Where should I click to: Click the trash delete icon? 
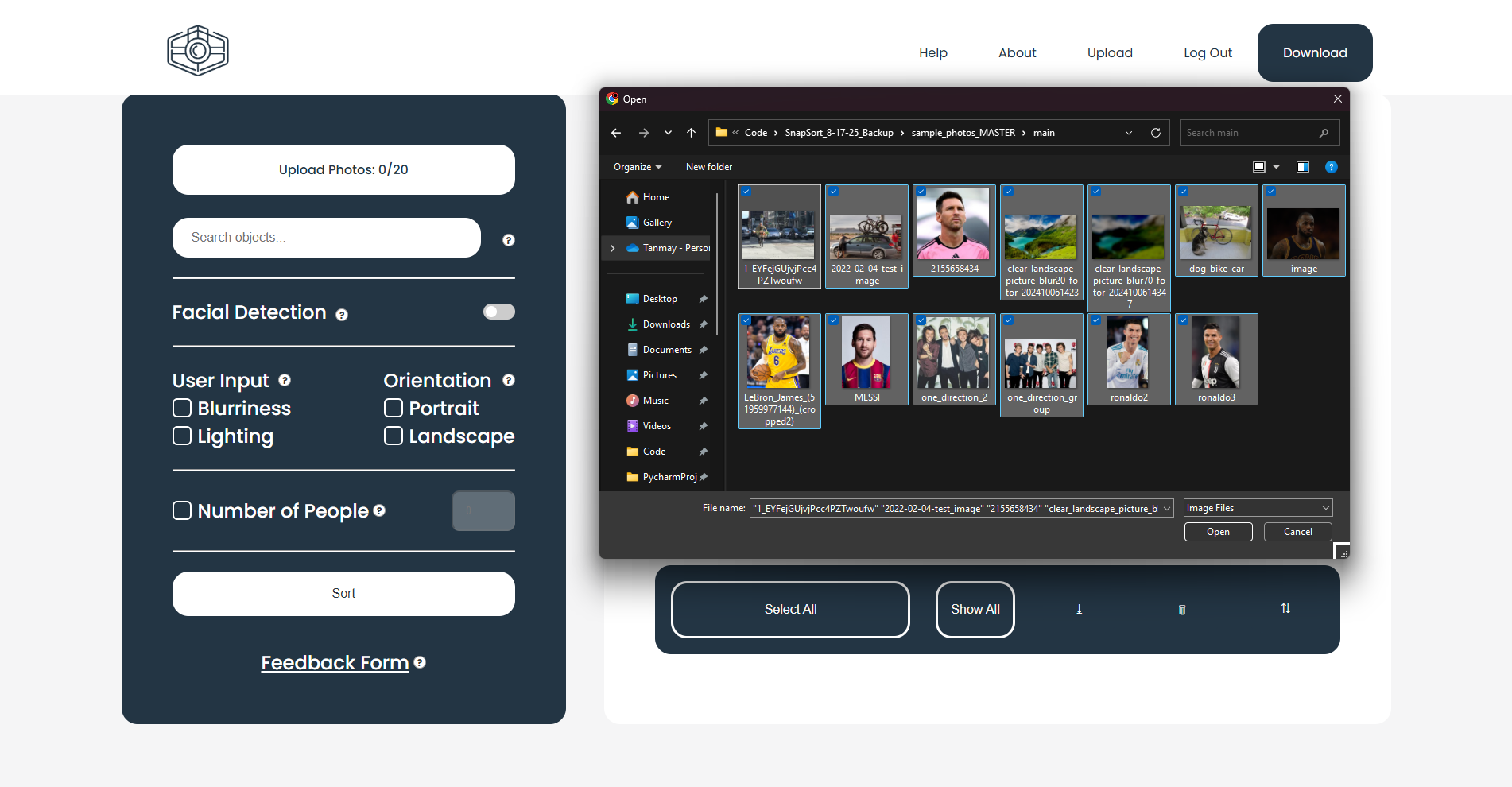[1182, 610]
